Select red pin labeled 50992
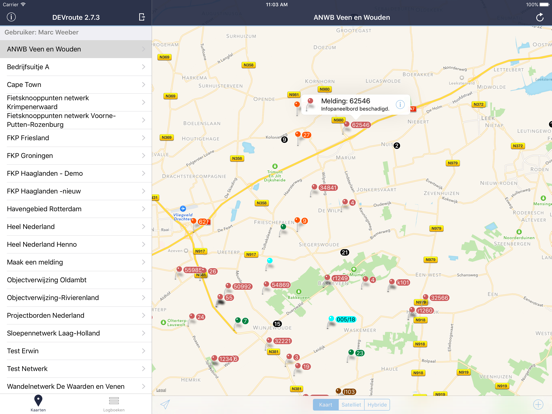Viewport: 552px width, 414px height. pos(239,287)
